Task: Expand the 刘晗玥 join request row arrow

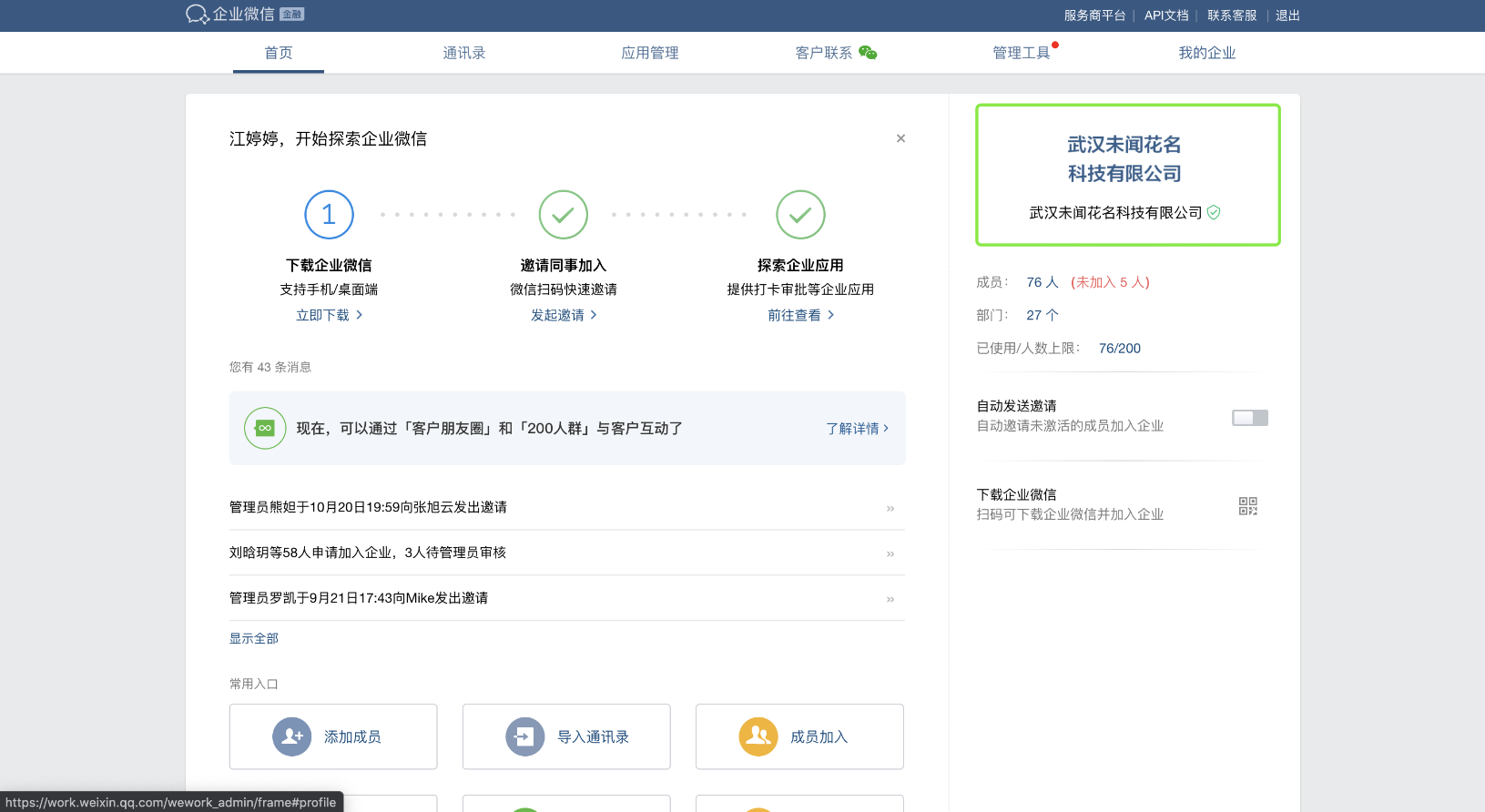Action: 890,553
